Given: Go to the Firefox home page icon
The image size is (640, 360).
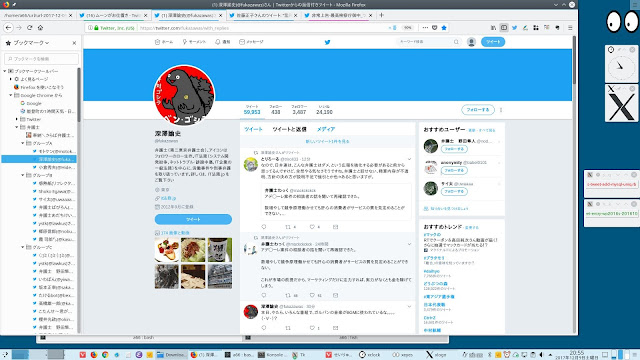Looking at the screenshot, I should (40, 28).
